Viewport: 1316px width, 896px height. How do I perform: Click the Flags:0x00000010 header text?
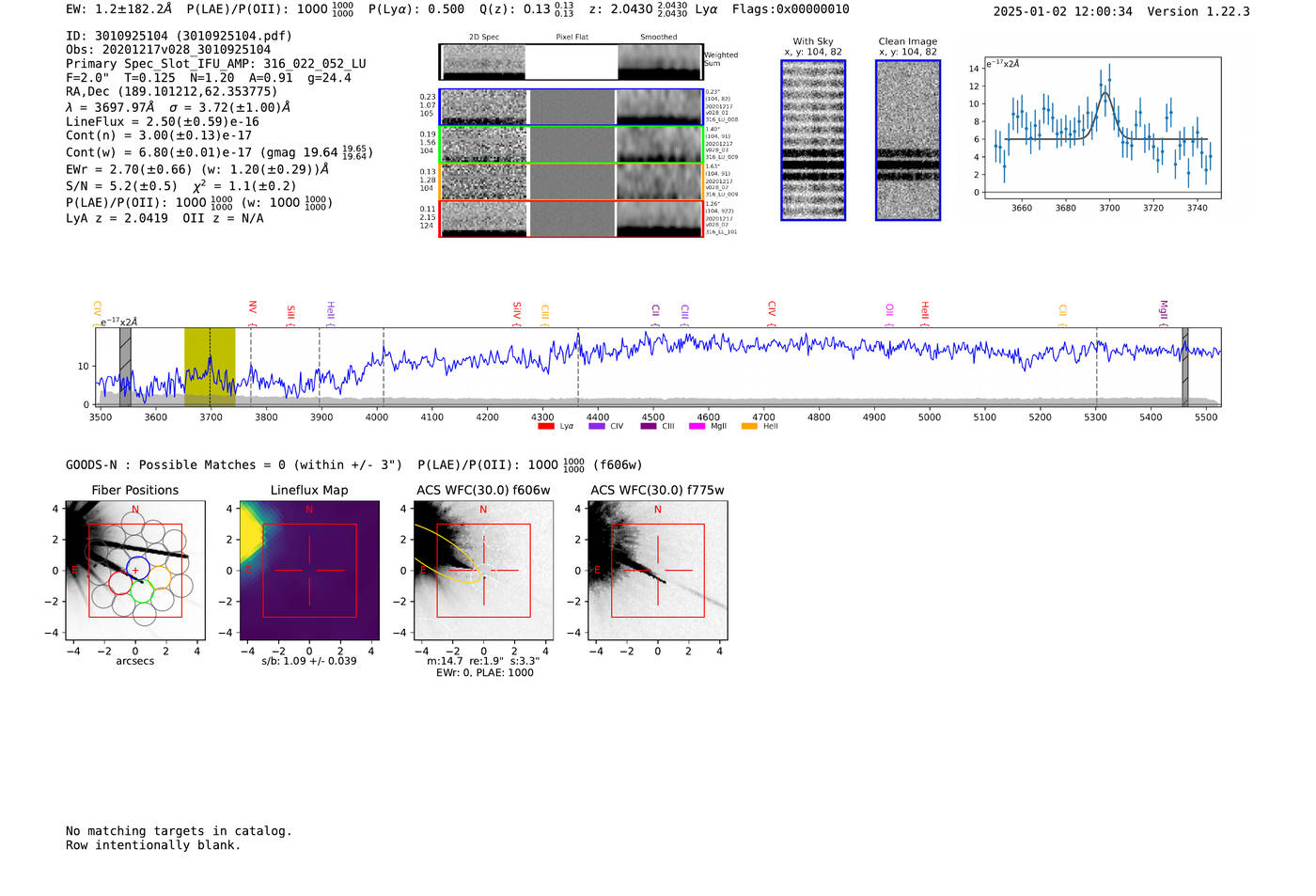click(x=791, y=9)
